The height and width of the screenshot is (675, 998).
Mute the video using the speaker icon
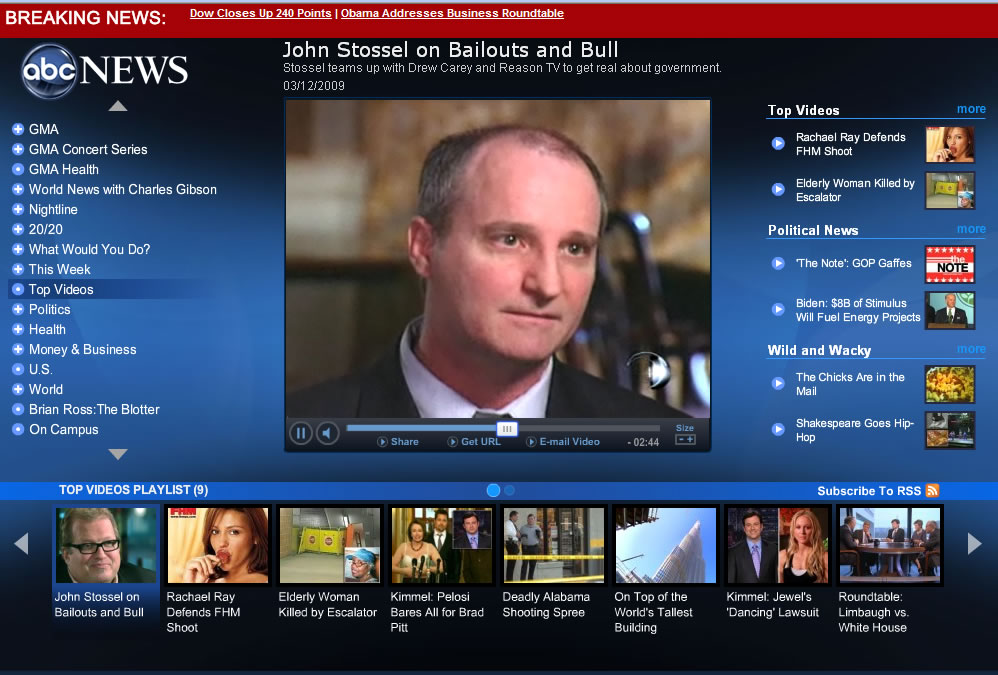tap(327, 433)
